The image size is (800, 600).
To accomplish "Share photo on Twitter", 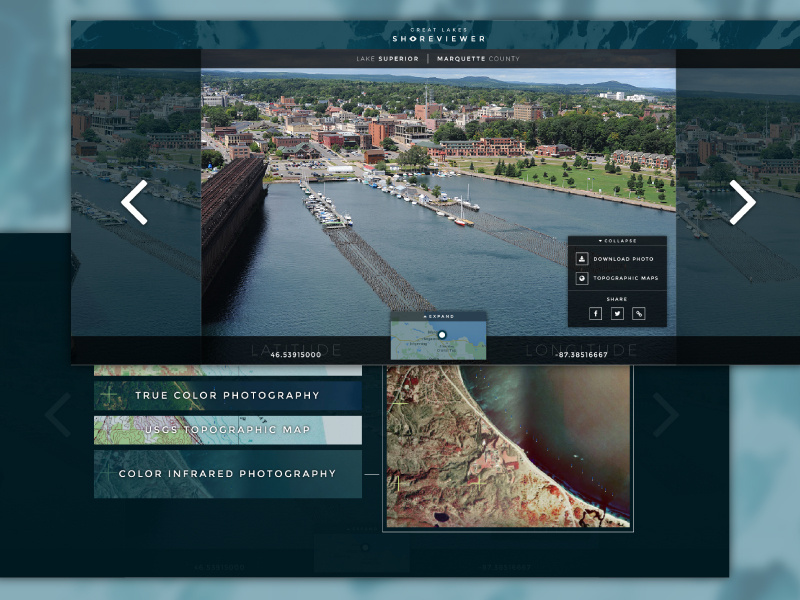I will [x=617, y=313].
